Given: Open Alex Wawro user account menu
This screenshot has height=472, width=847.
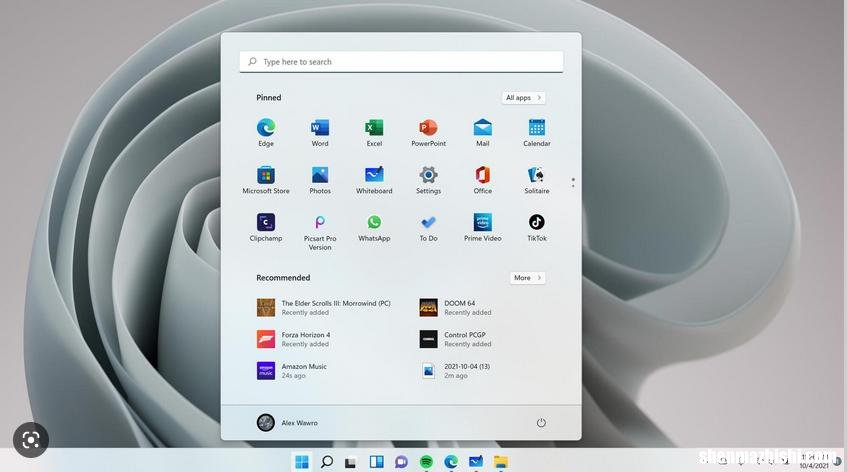Looking at the screenshot, I should pos(287,423).
